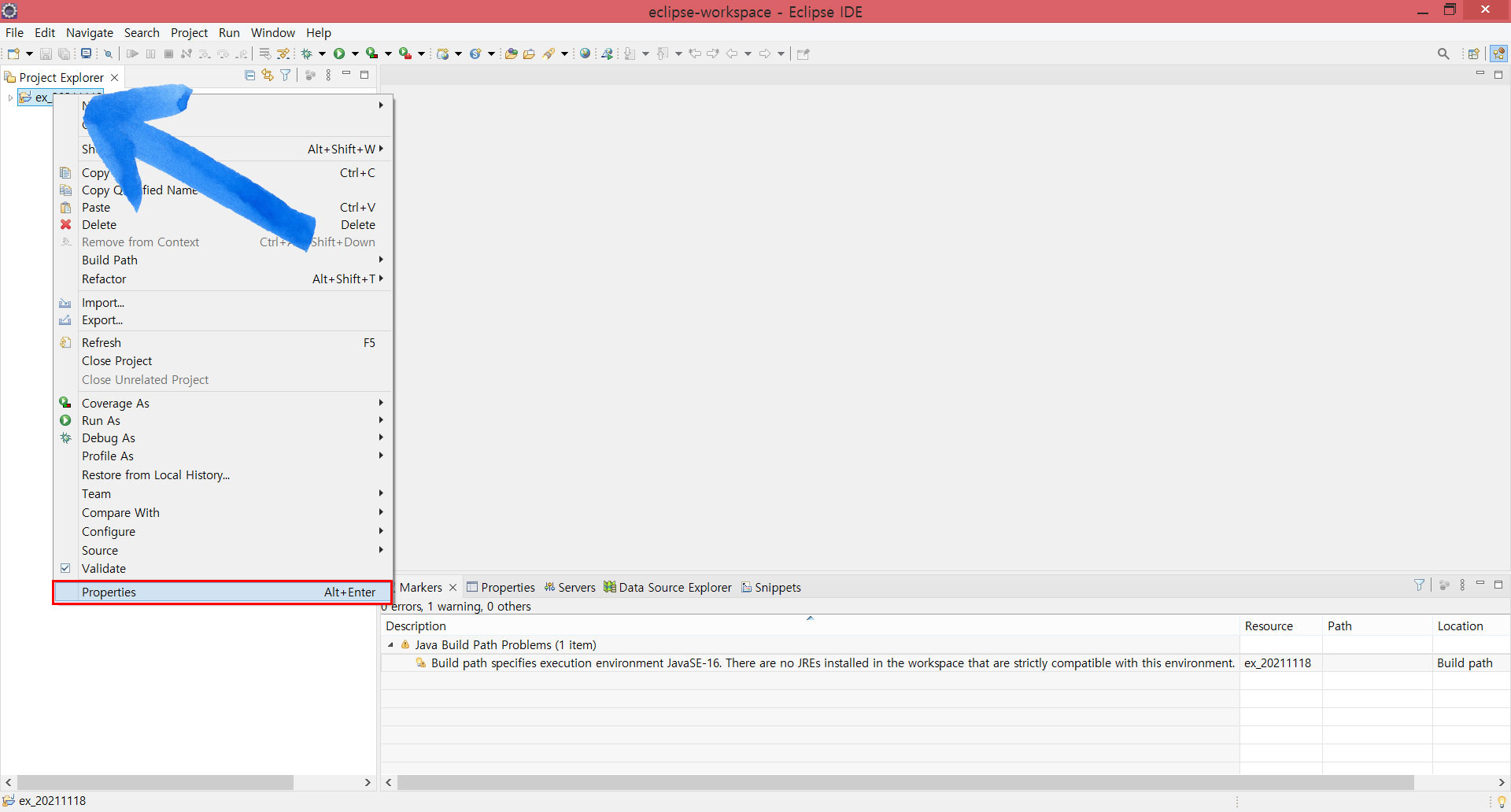The height and width of the screenshot is (812, 1511).
Task: Choose Import... in the context menu
Action: point(224,302)
